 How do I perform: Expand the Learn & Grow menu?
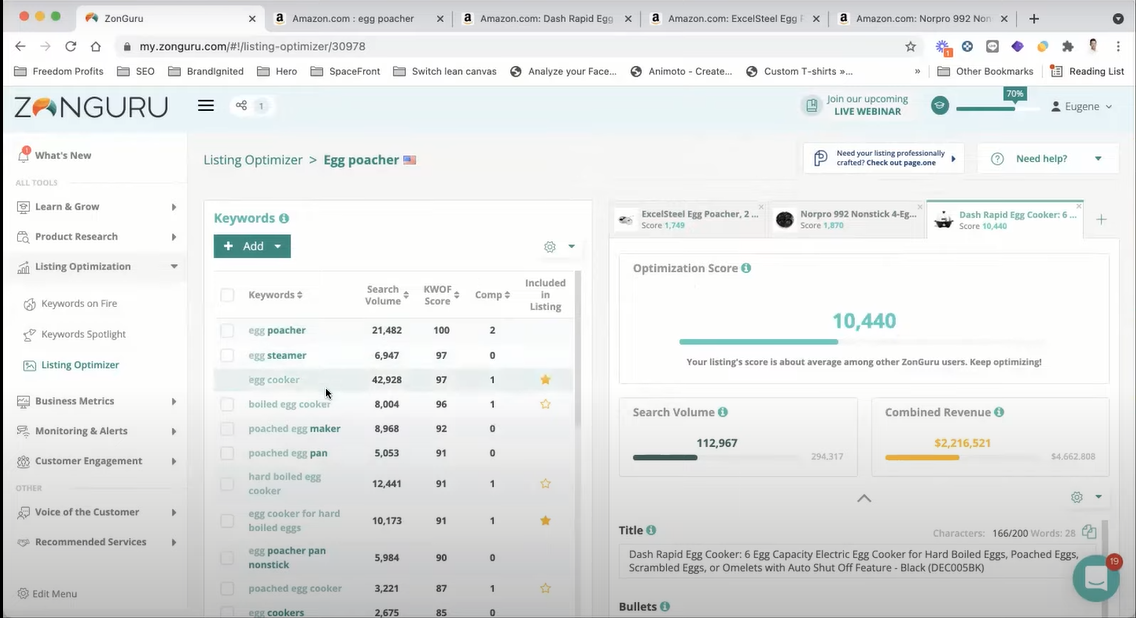(x=174, y=207)
